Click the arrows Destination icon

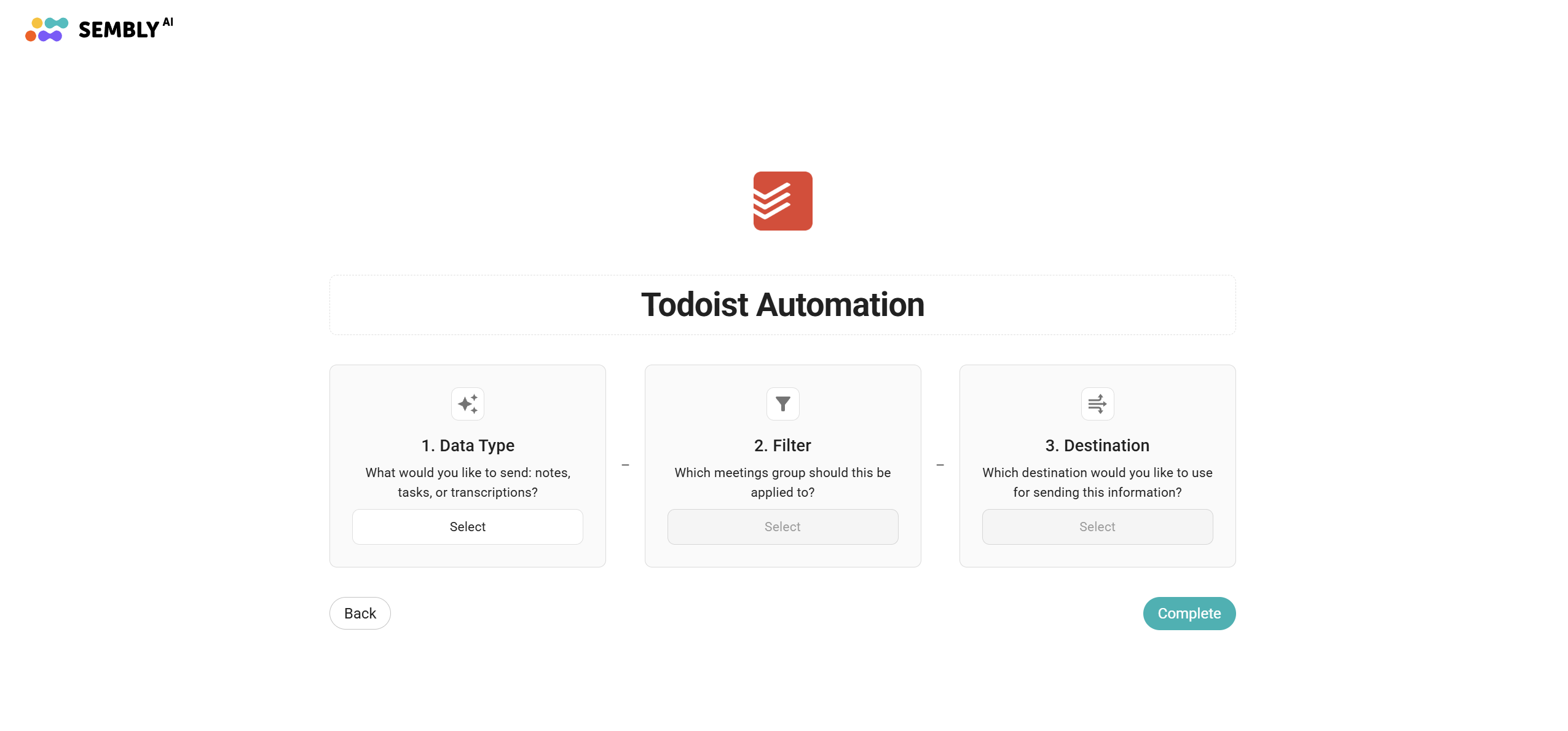point(1097,404)
